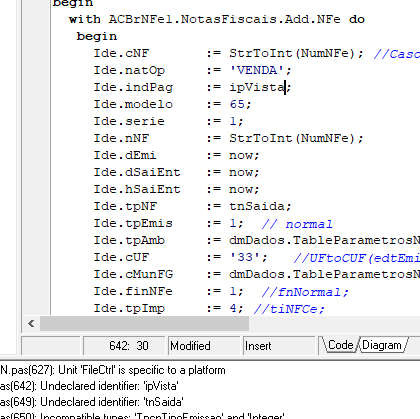Switch to the Code tab
This screenshot has width=420, height=419.
point(340,345)
